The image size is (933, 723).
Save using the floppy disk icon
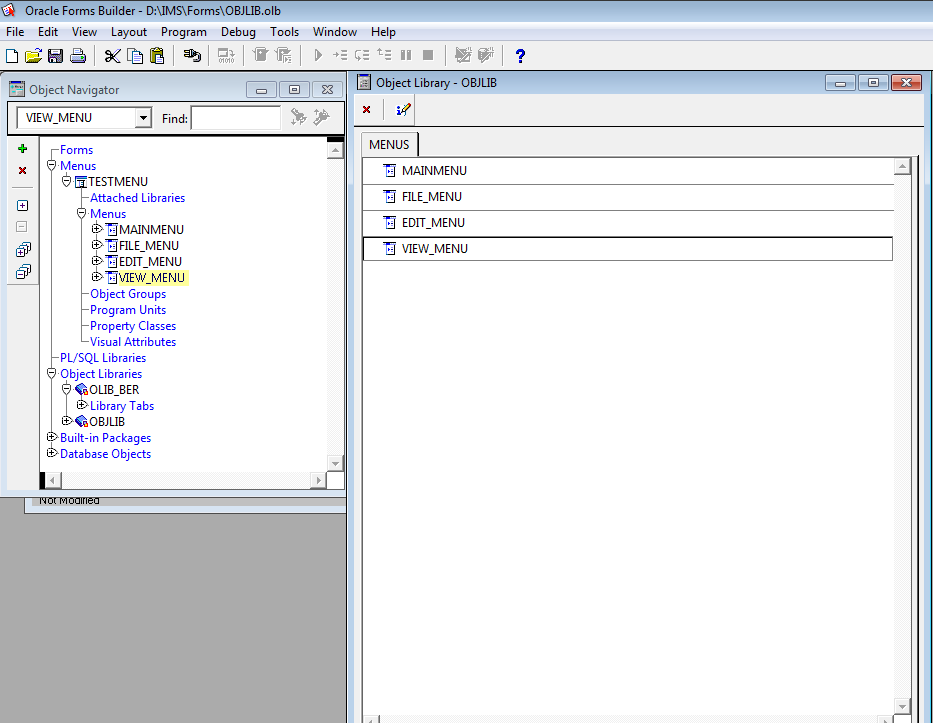55,56
